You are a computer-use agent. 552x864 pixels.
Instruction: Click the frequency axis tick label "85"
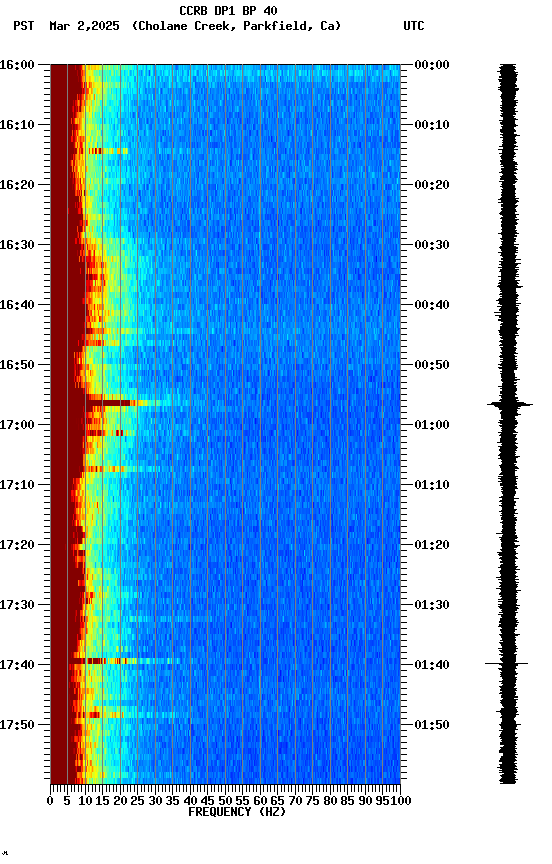click(x=347, y=801)
